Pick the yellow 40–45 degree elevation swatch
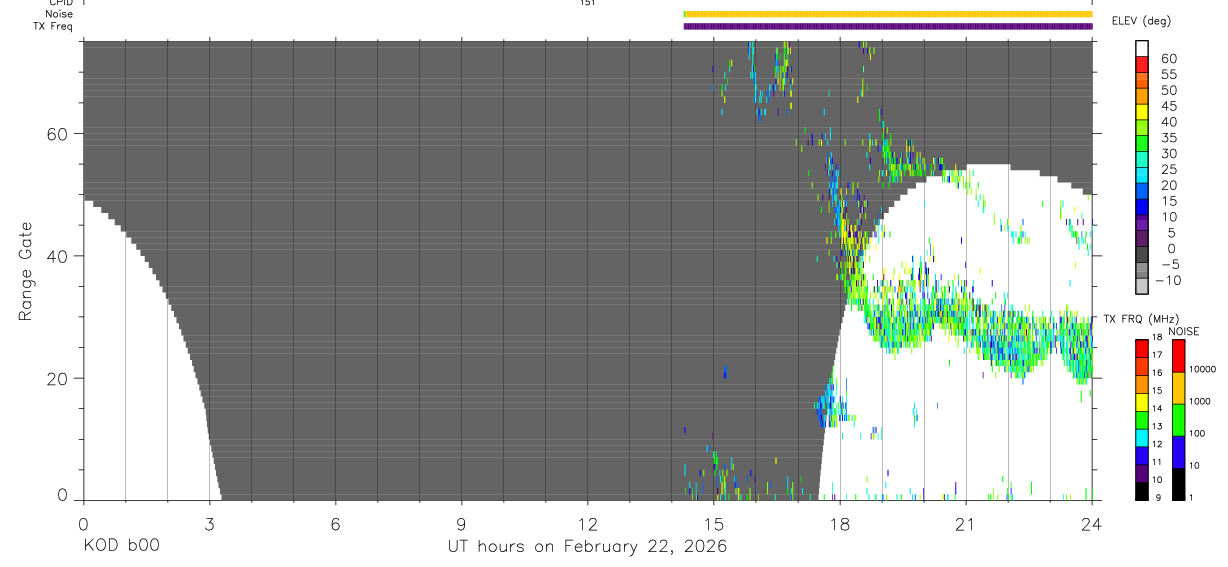Image resolution: width=1228 pixels, height=567 pixels. click(x=1141, y=111)
